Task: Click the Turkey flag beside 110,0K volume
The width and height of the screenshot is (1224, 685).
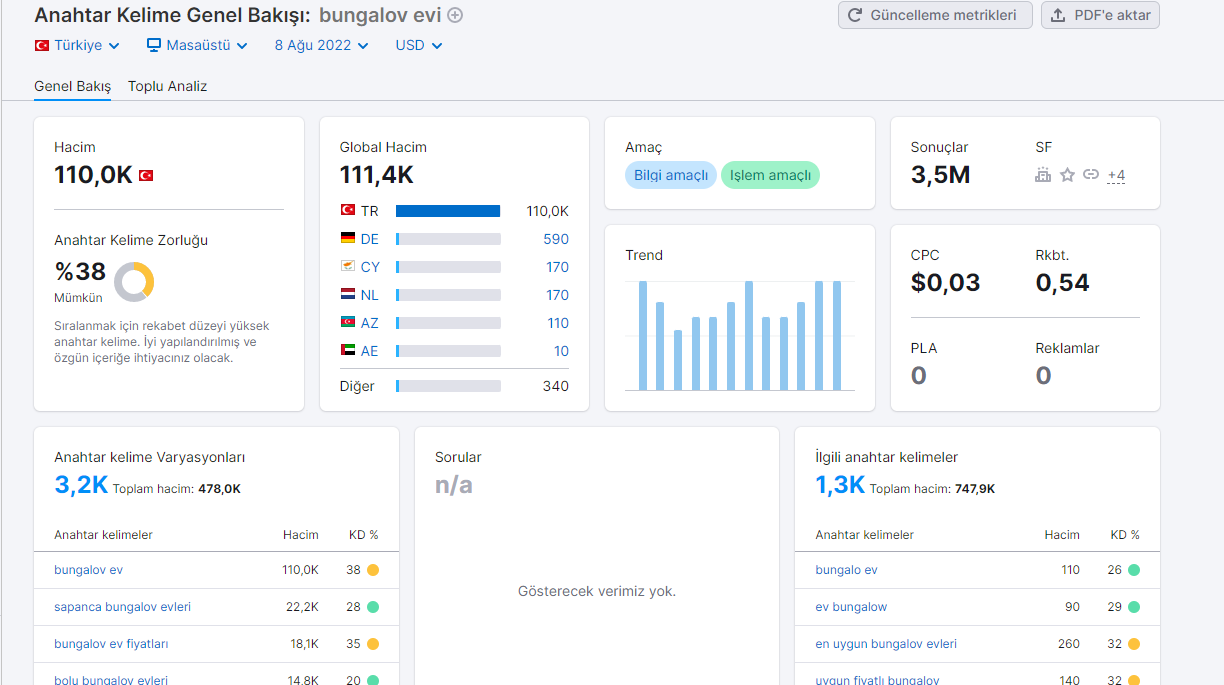Action: (x=146, y=175)
